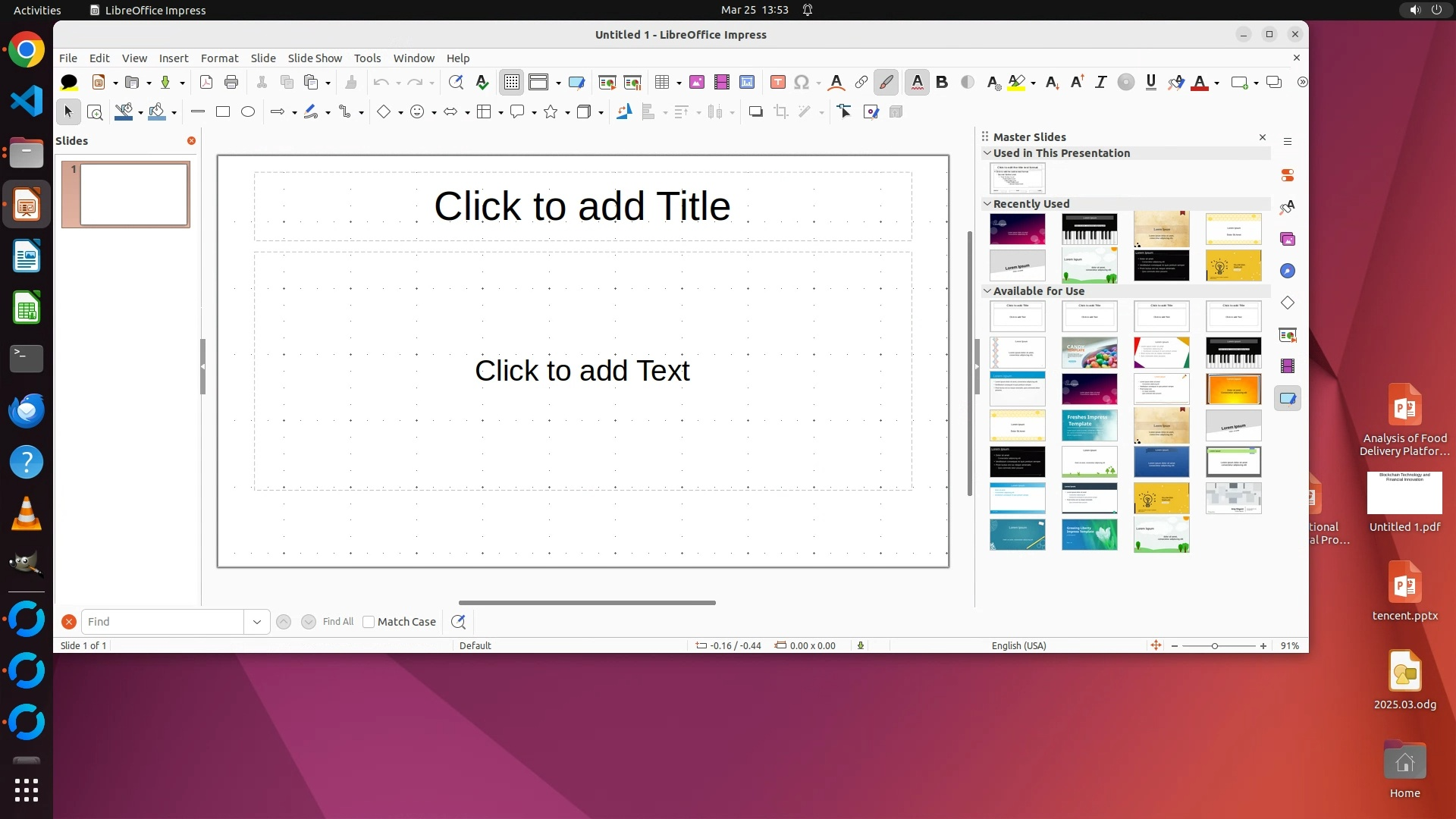Collapse the Available for Use section
This screenshot has width=1456, height=819.
[x=987, y=291]
